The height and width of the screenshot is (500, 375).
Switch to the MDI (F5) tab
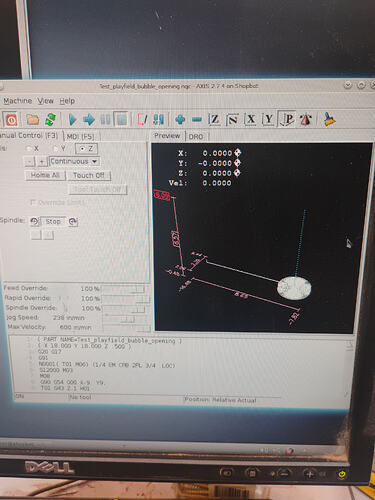pos(81,137)
